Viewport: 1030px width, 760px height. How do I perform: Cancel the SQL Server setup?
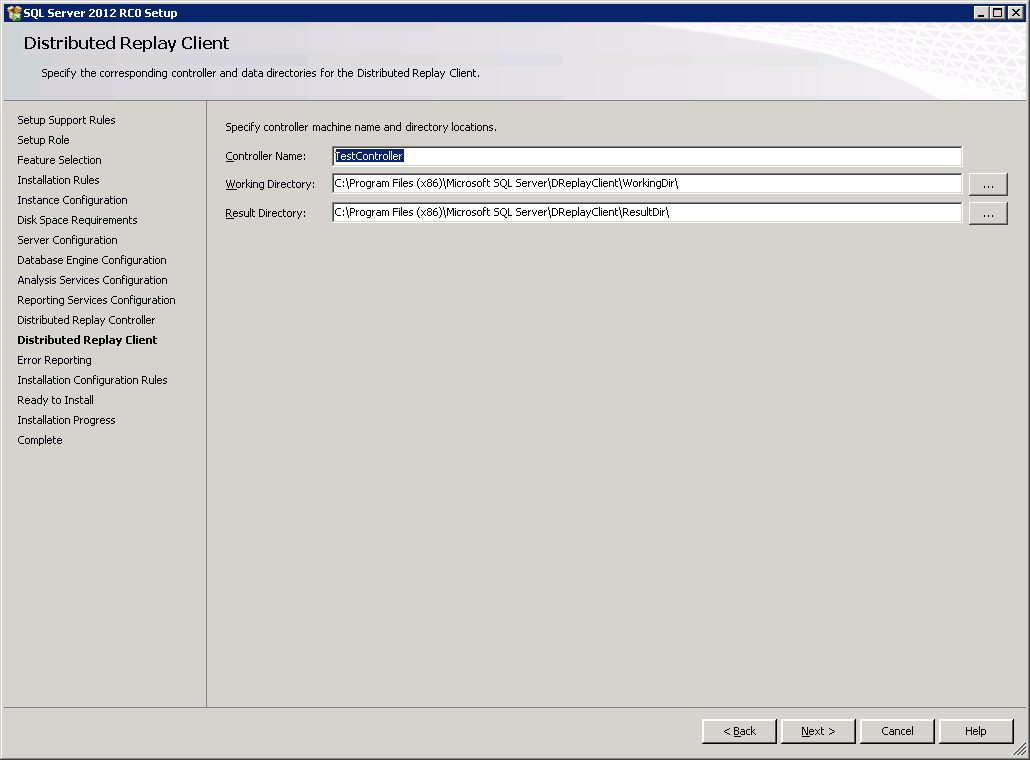[x=897, y=731]
